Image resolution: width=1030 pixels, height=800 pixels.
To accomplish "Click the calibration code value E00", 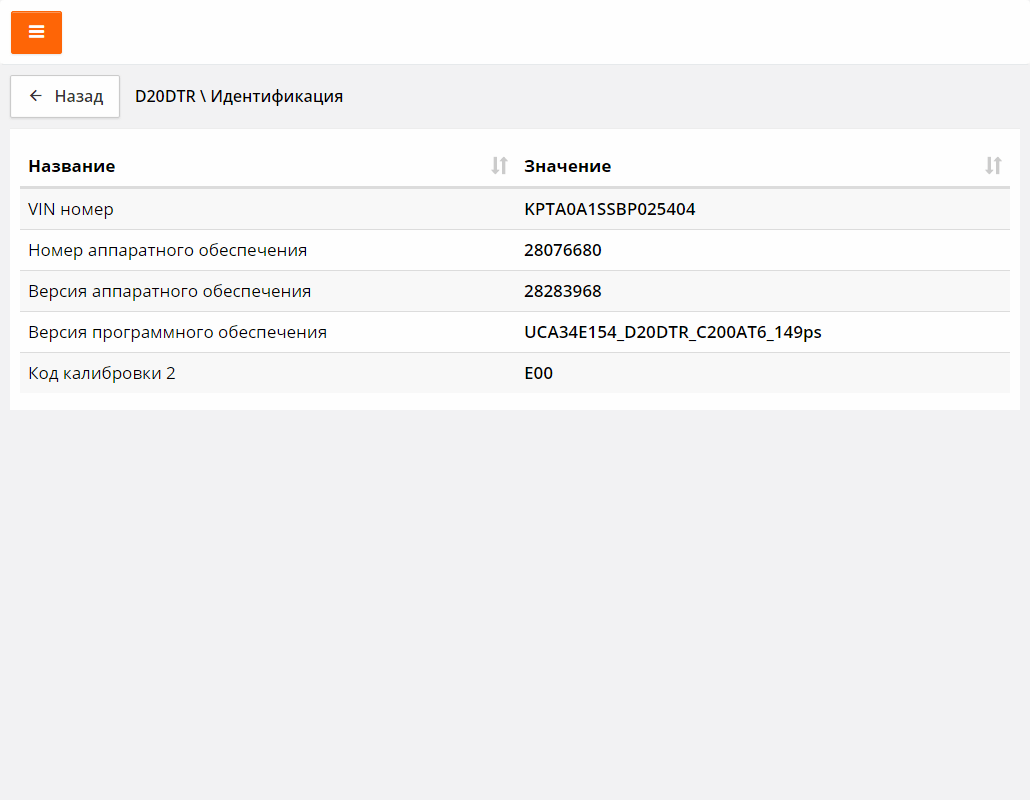I will point(538,373).
